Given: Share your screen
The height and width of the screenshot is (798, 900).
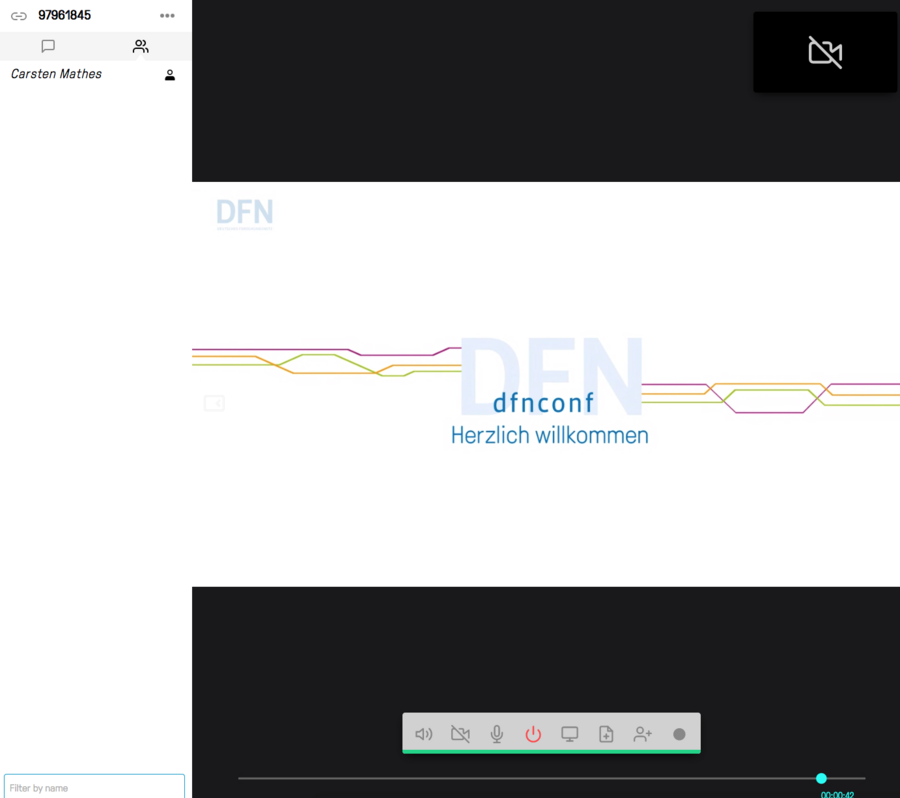Looking at the screenshot, I should click(569, 734).
